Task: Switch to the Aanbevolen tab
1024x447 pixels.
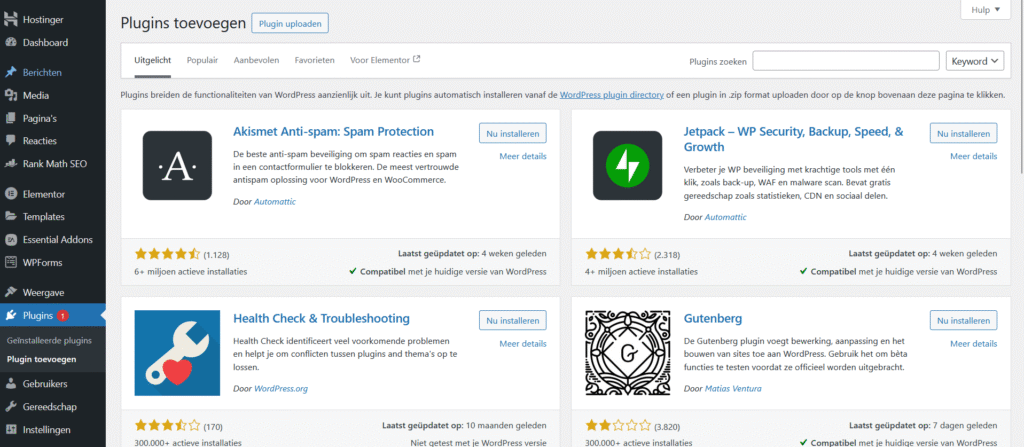Action: 257,60
